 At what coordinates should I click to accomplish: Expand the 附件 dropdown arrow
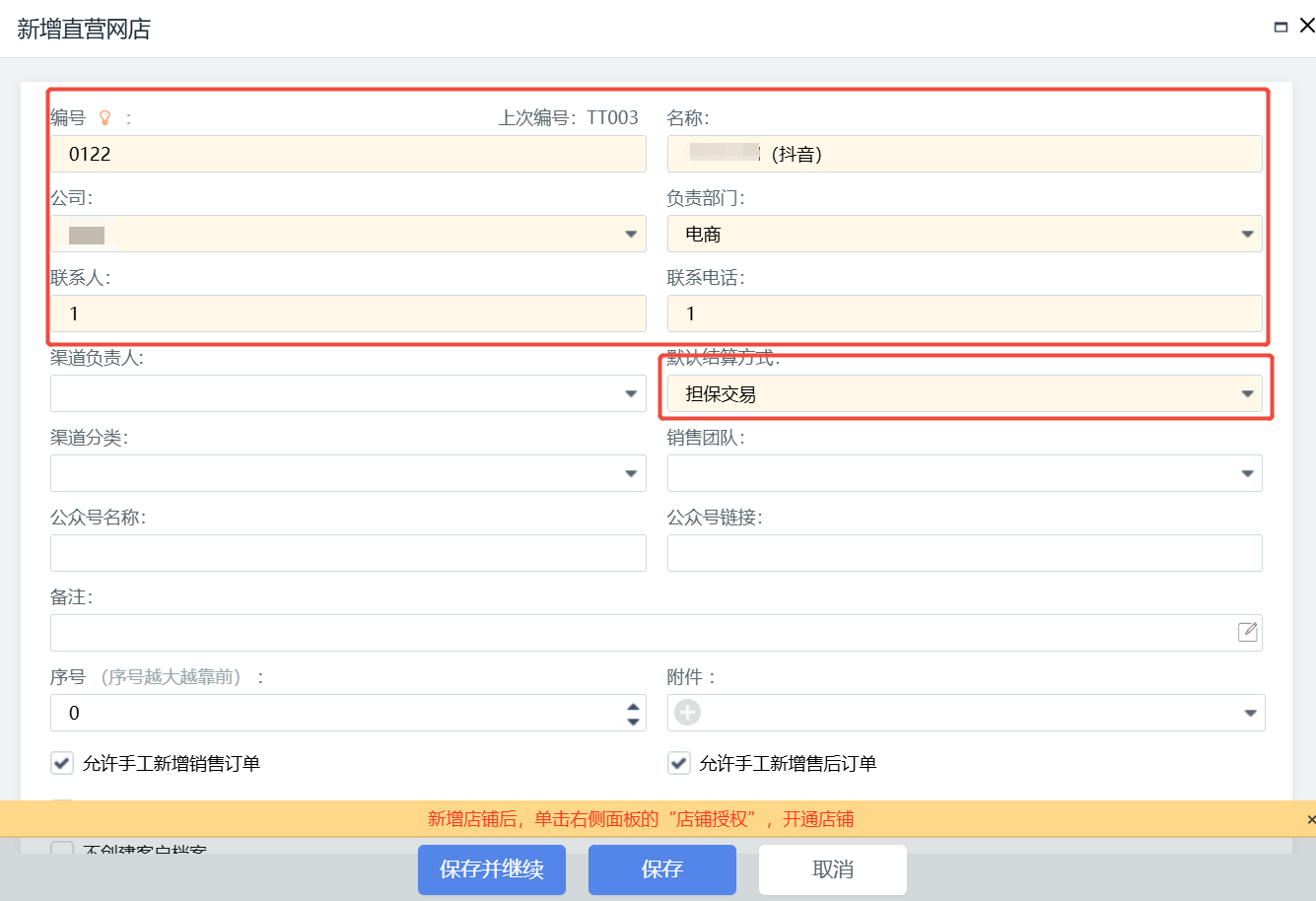[1250, 713]
